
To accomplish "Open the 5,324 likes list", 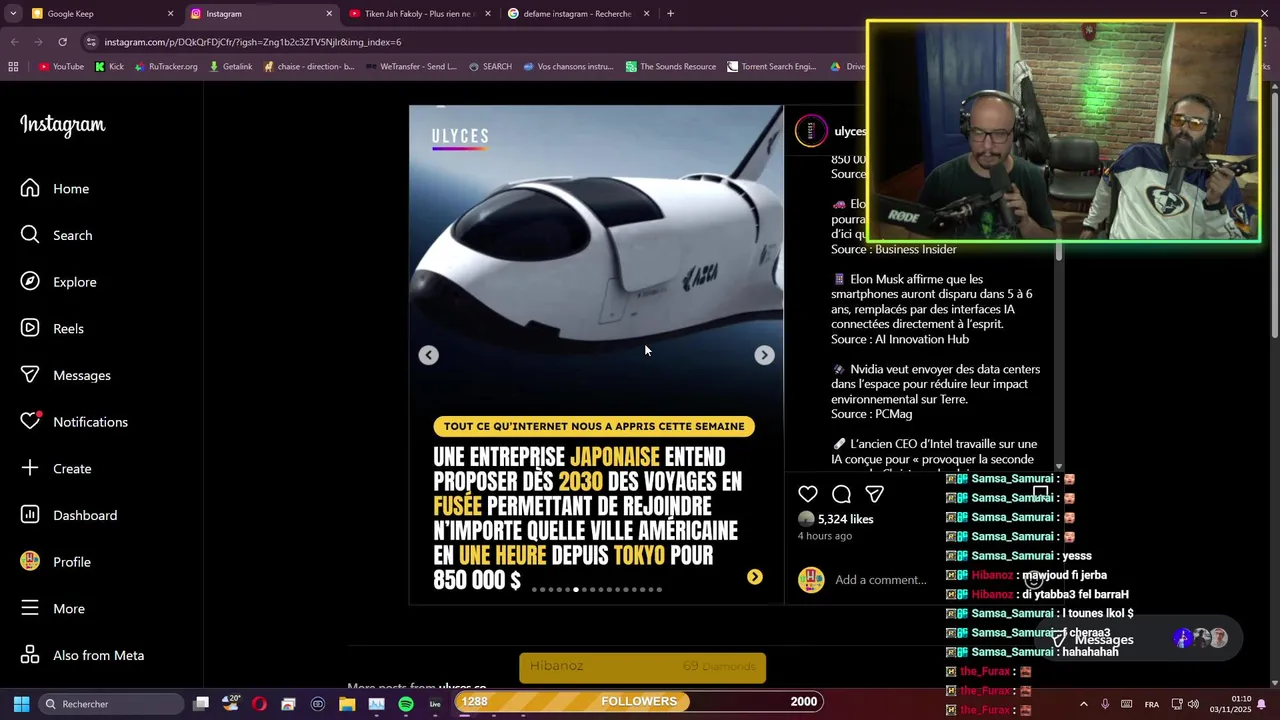I will (846, 519).
